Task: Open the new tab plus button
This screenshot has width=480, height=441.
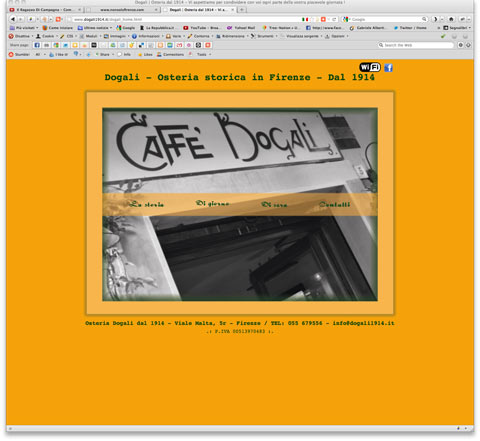Action: (x=242, y=10)
